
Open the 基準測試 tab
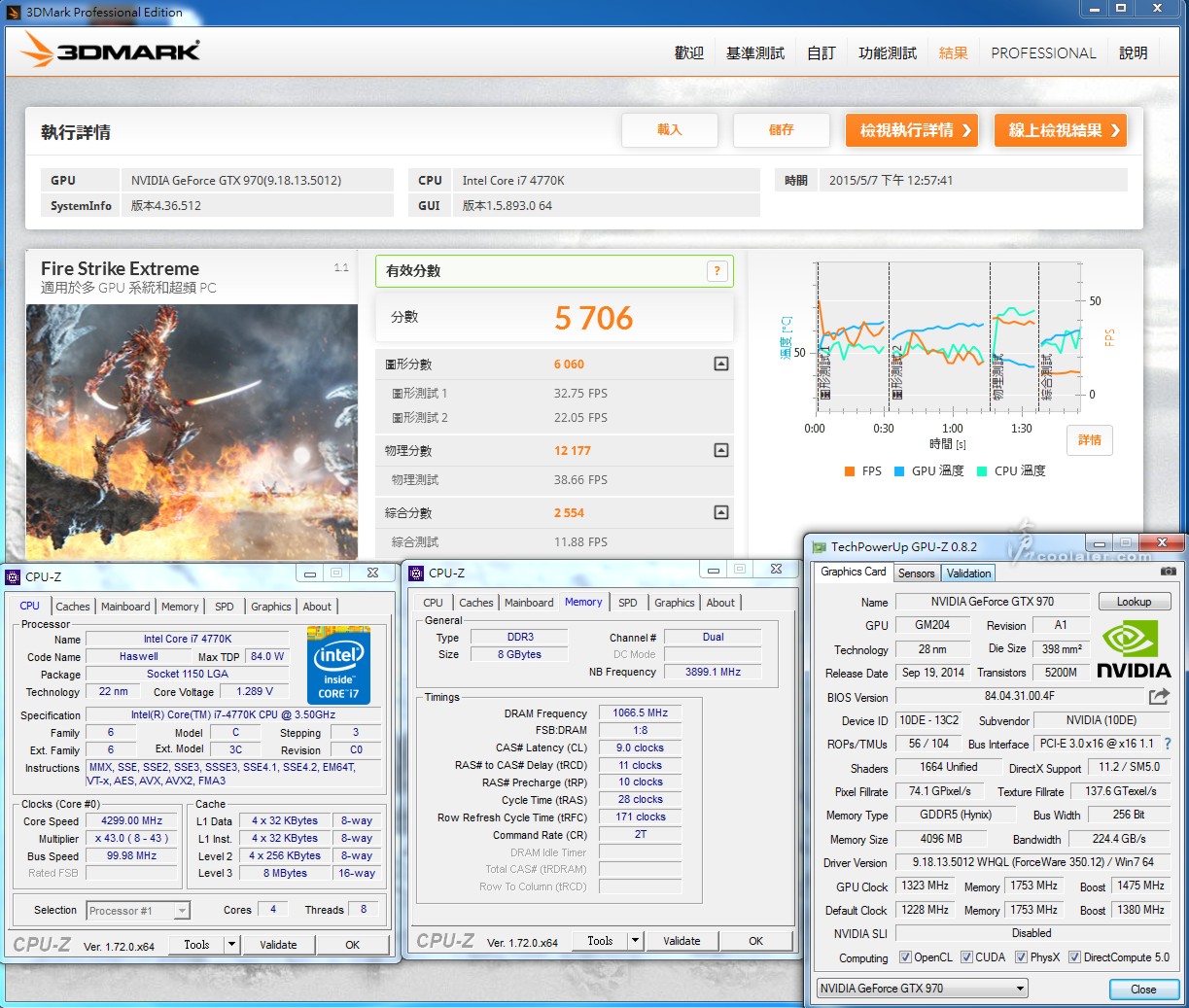755,52
